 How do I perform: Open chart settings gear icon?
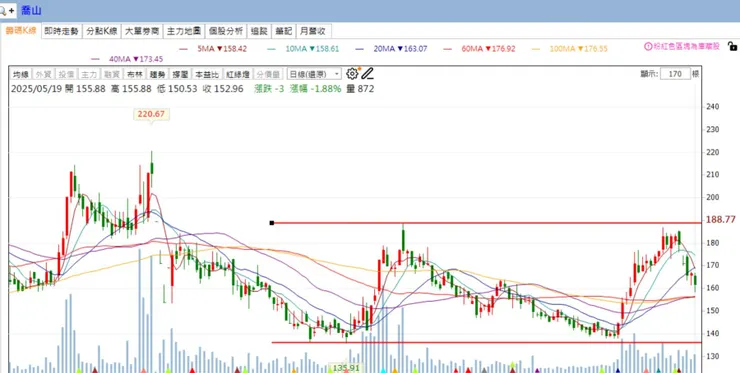coord(352,74)
